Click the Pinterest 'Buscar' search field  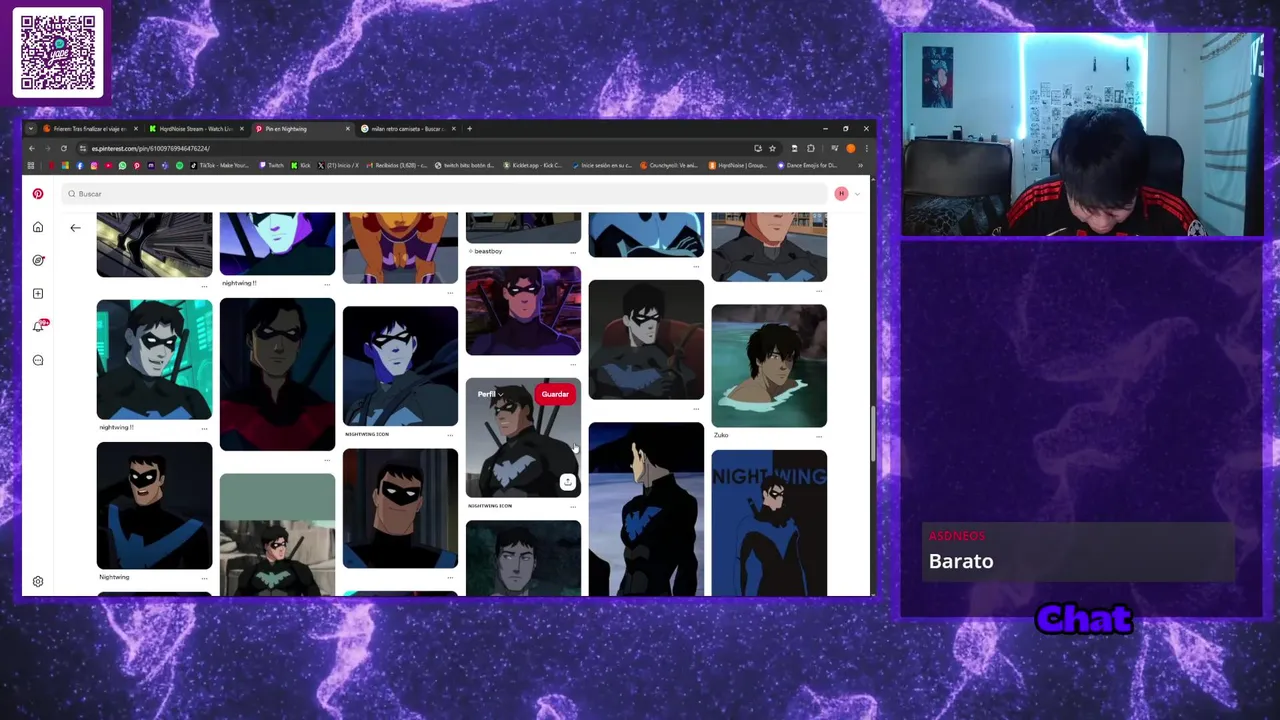pos(445,194)
